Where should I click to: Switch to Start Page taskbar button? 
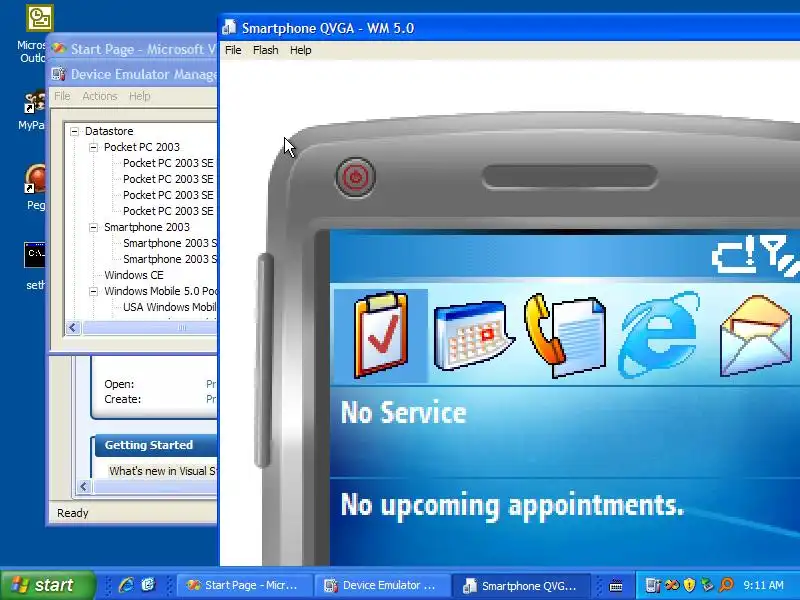point(244,585)
